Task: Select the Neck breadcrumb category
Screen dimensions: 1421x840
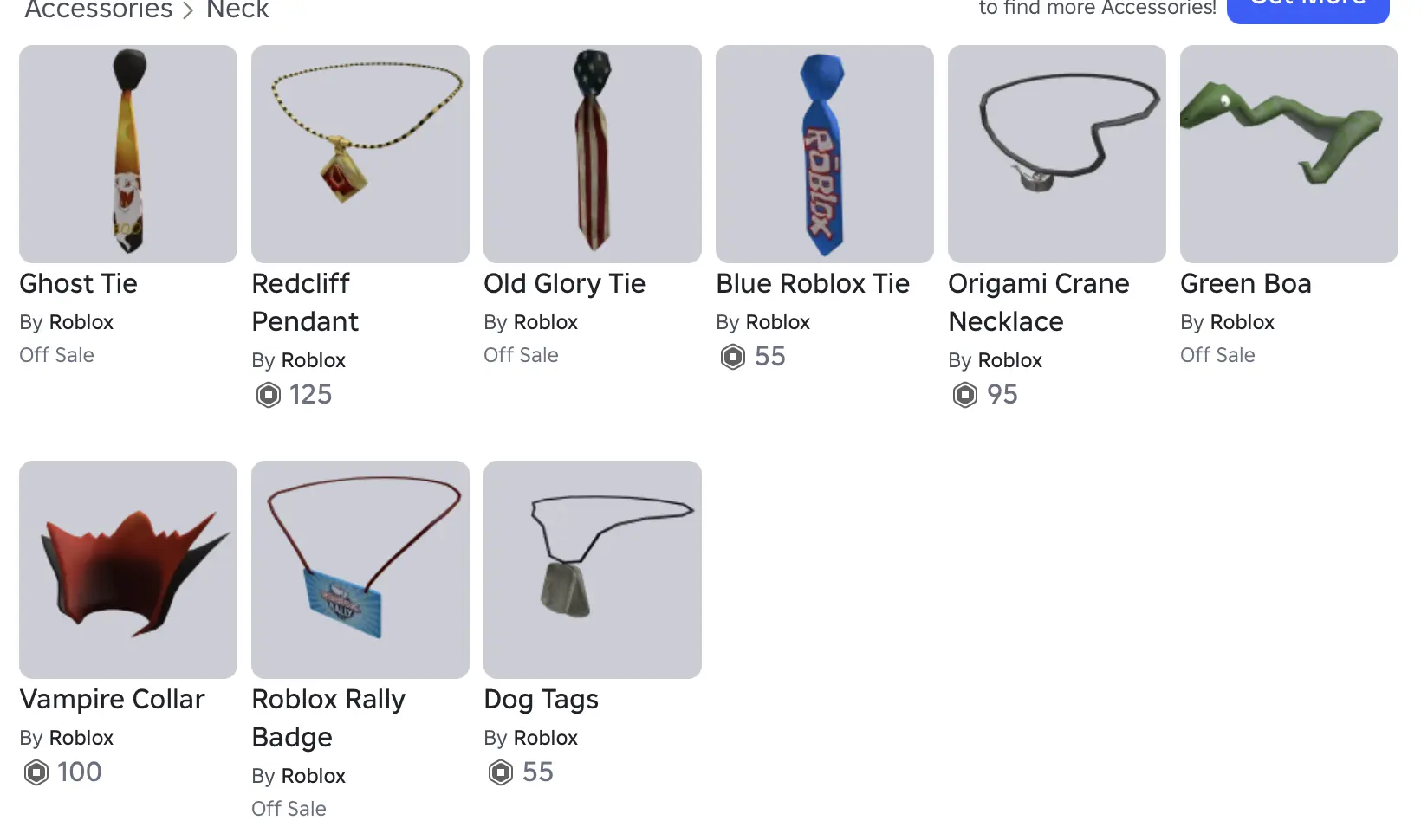Action: coord(237,10)
